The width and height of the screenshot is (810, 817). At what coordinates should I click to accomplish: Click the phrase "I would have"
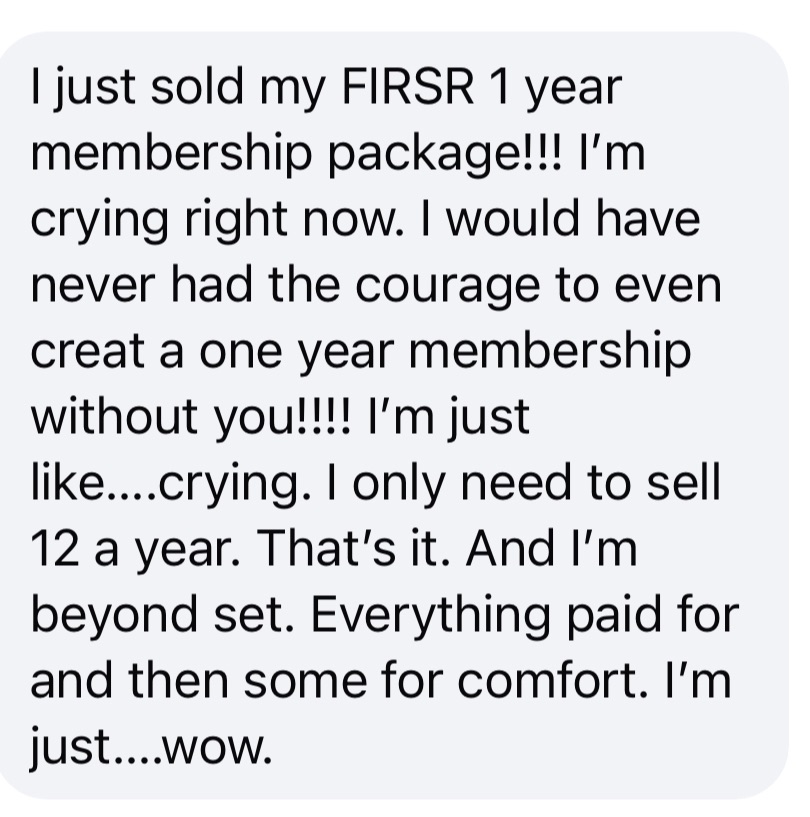click(560, 219)
